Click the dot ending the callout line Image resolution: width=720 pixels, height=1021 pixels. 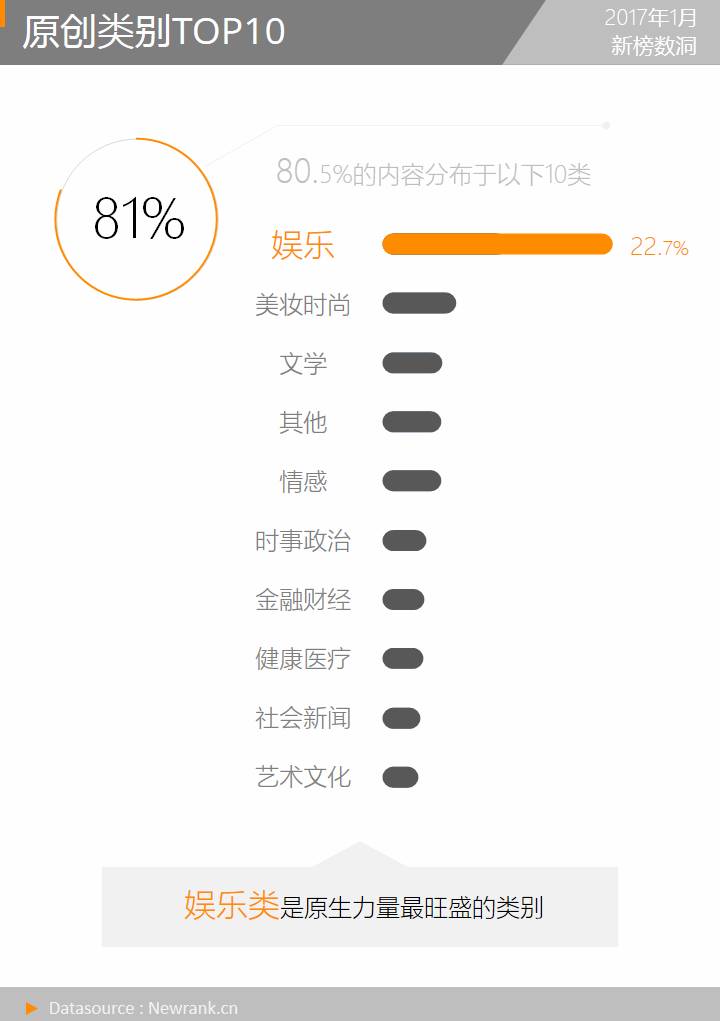[x=606, y=125]
